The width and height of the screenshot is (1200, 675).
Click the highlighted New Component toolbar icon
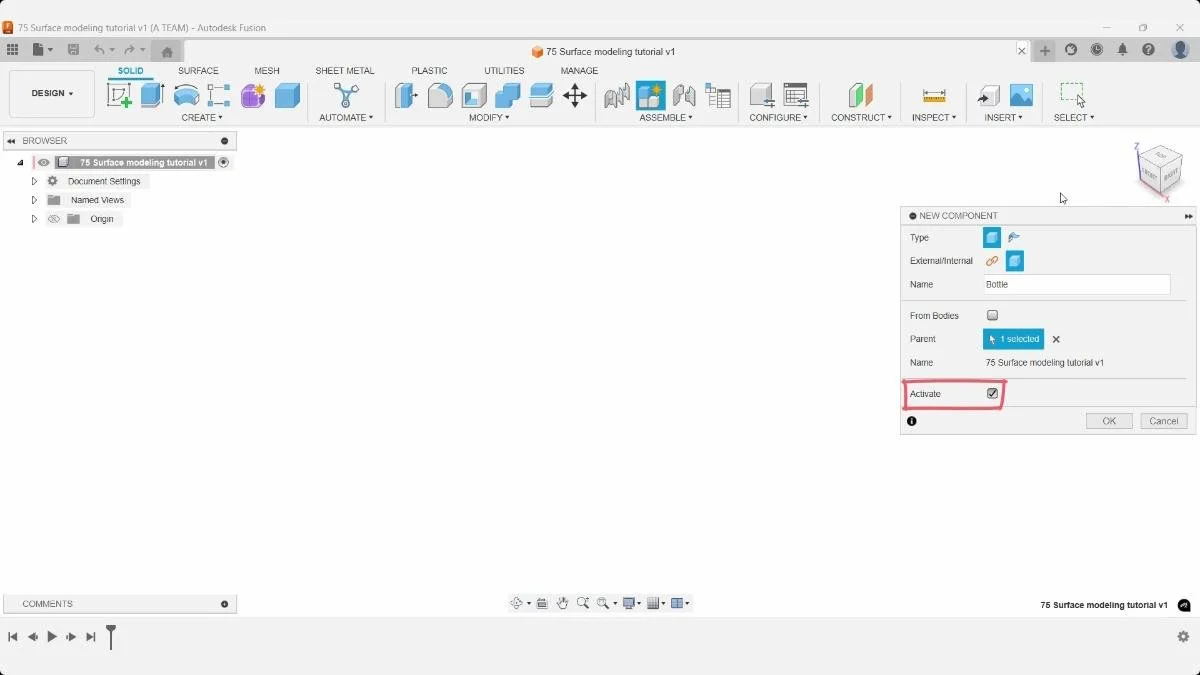pyautogui.click(x=650, y=96)
